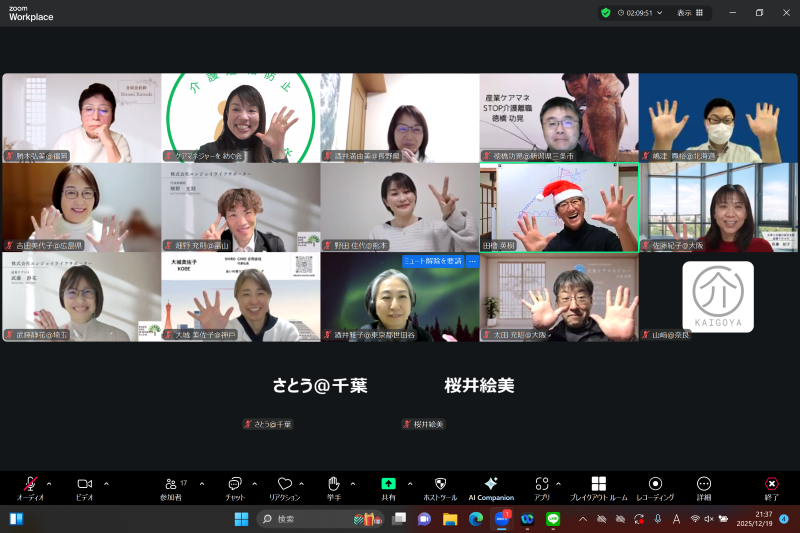This screenshot has height=533, width=800.
Task: Click the ミュート解除を要請 button
Action: coord(433,261)
